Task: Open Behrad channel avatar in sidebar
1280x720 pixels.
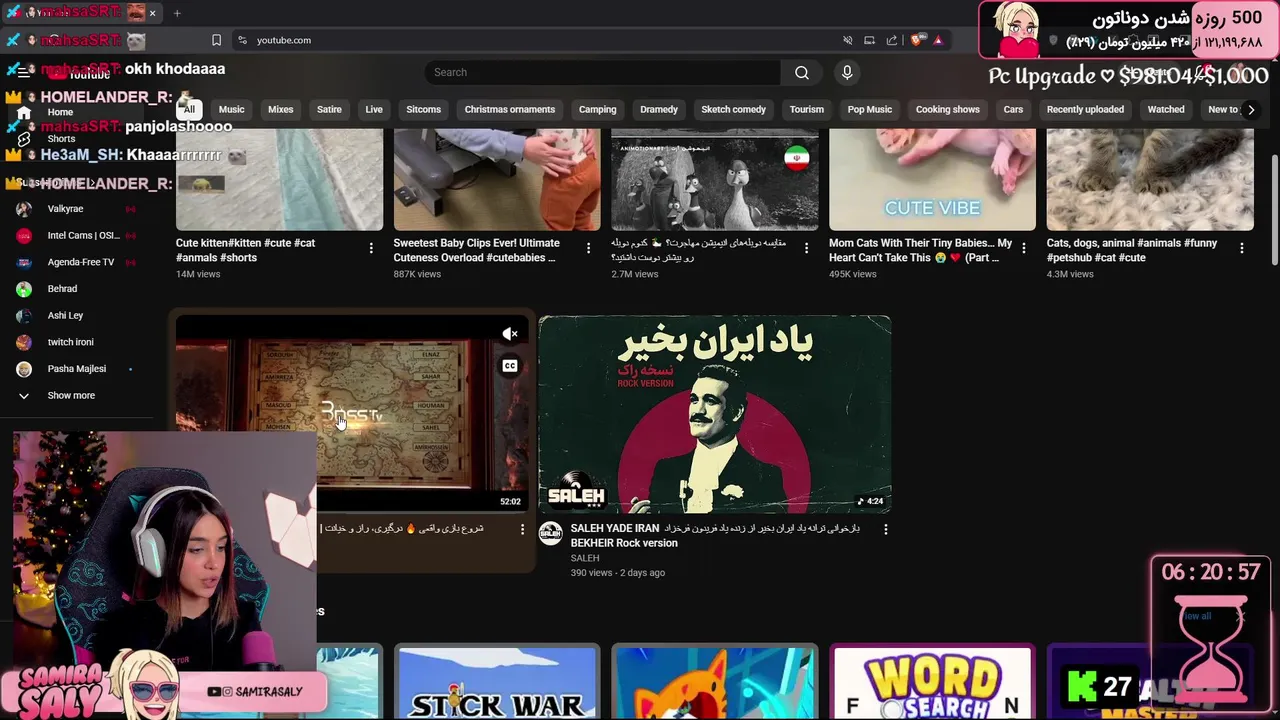Action: point(24,289)
